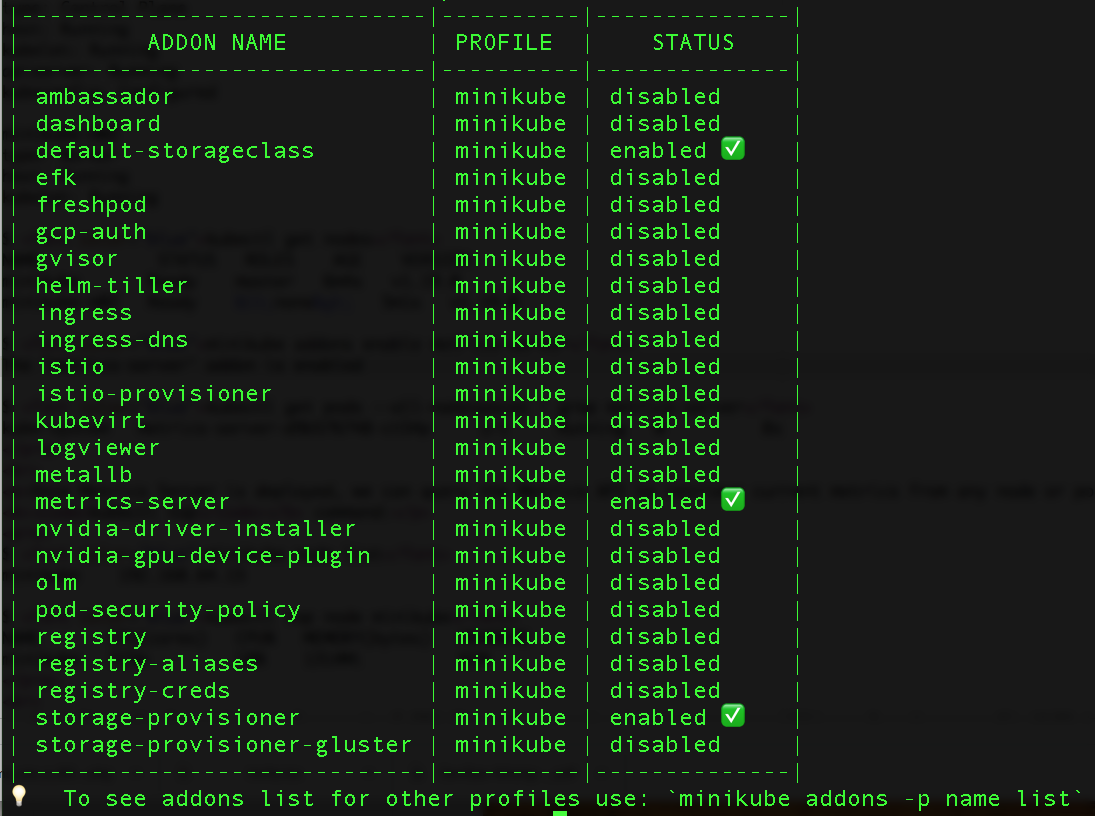Screen dimensions: 1095x816
Task: Click 'disabled' status of ingress
Action: tap(665, 313)
